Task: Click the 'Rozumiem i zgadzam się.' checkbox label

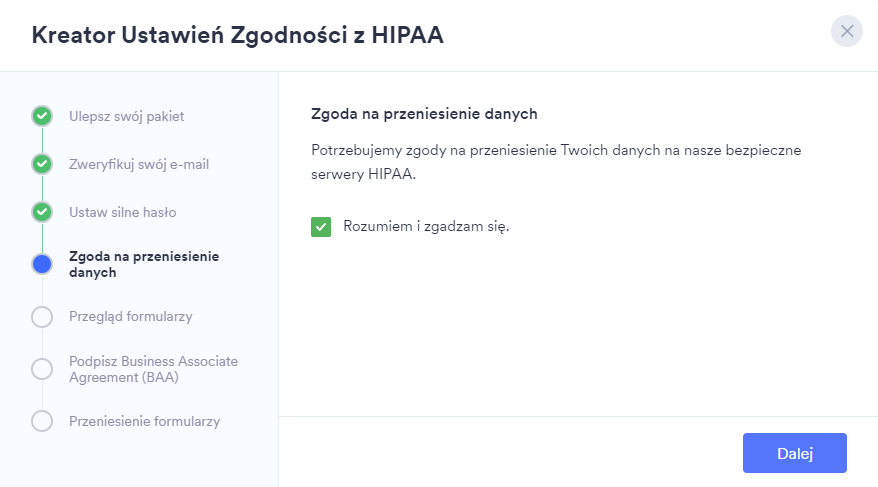Action: click(426, 226)
